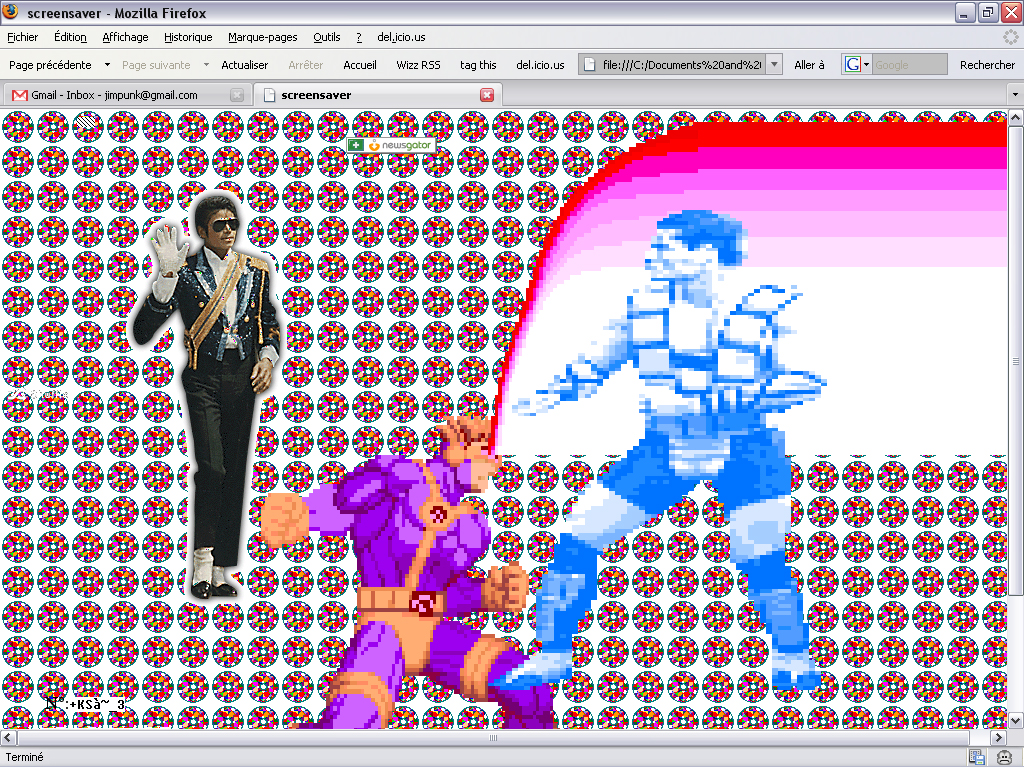Open the Affichage menu

point(125,37)
